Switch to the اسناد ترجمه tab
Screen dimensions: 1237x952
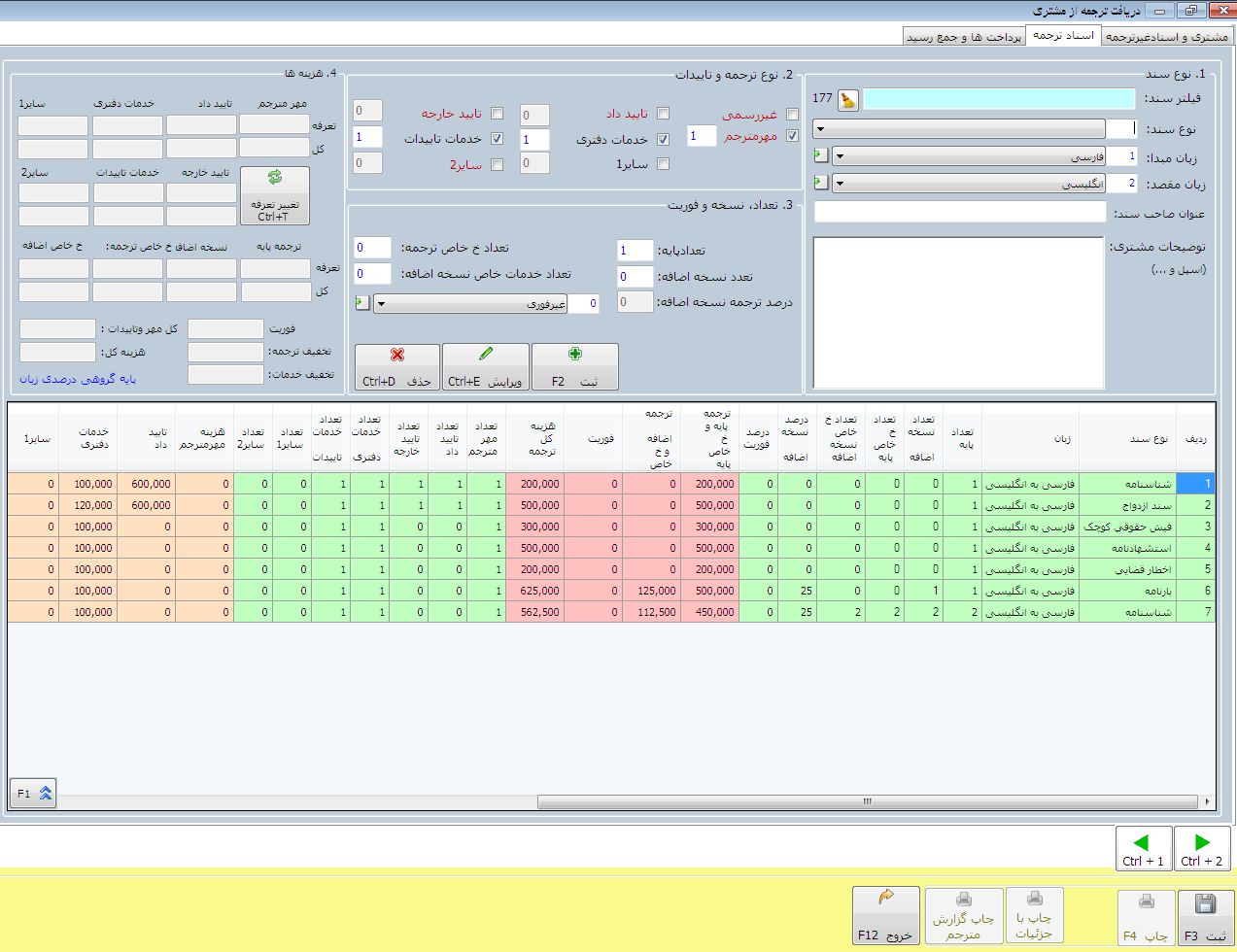click(x=1063, y=35)
